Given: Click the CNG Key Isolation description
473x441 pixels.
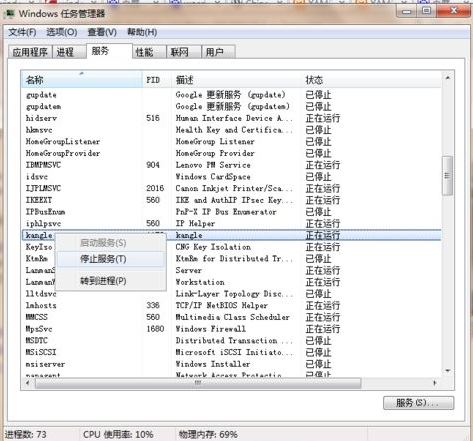Looking at the screenshot, I should tap(213, 247).
